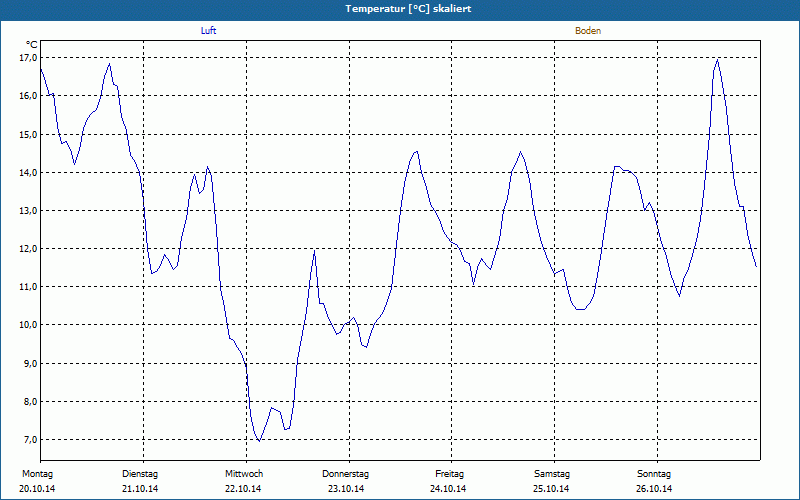
Task: Click the Dienstag day label
Action: 140,474
